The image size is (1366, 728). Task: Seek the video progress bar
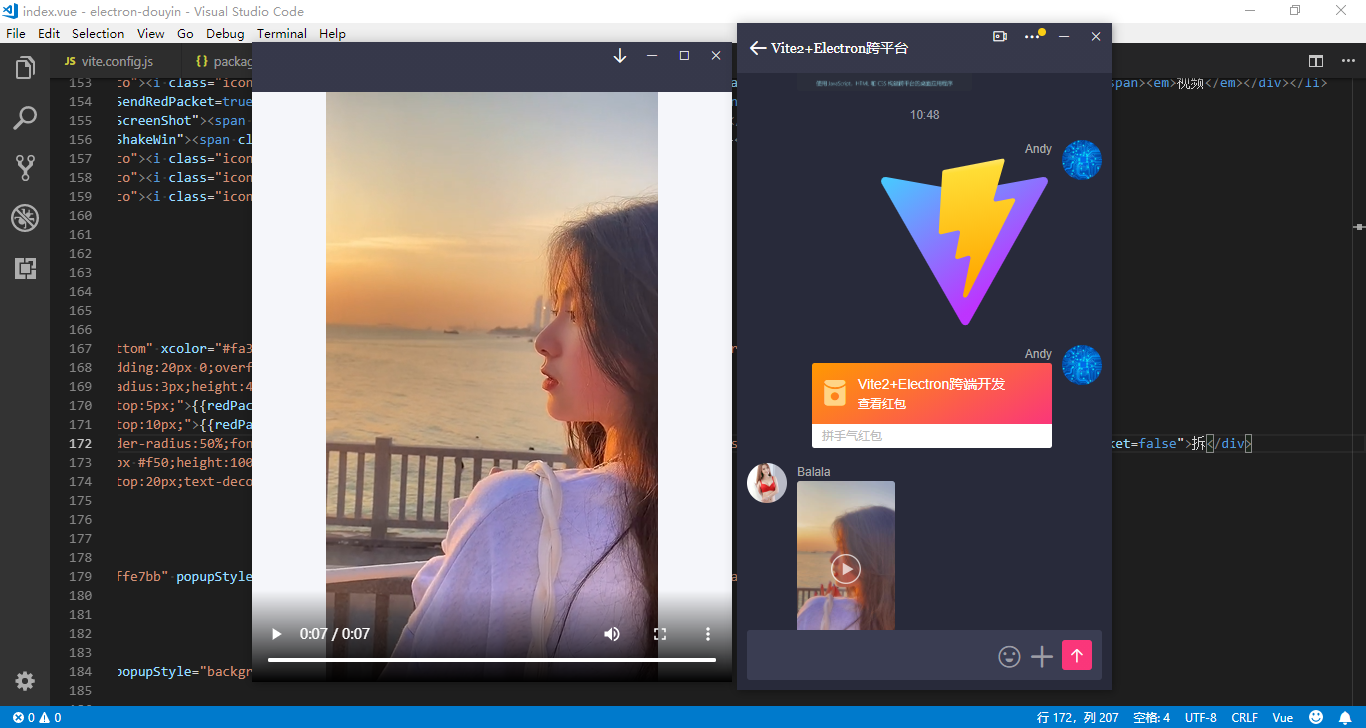click(490, 659)
